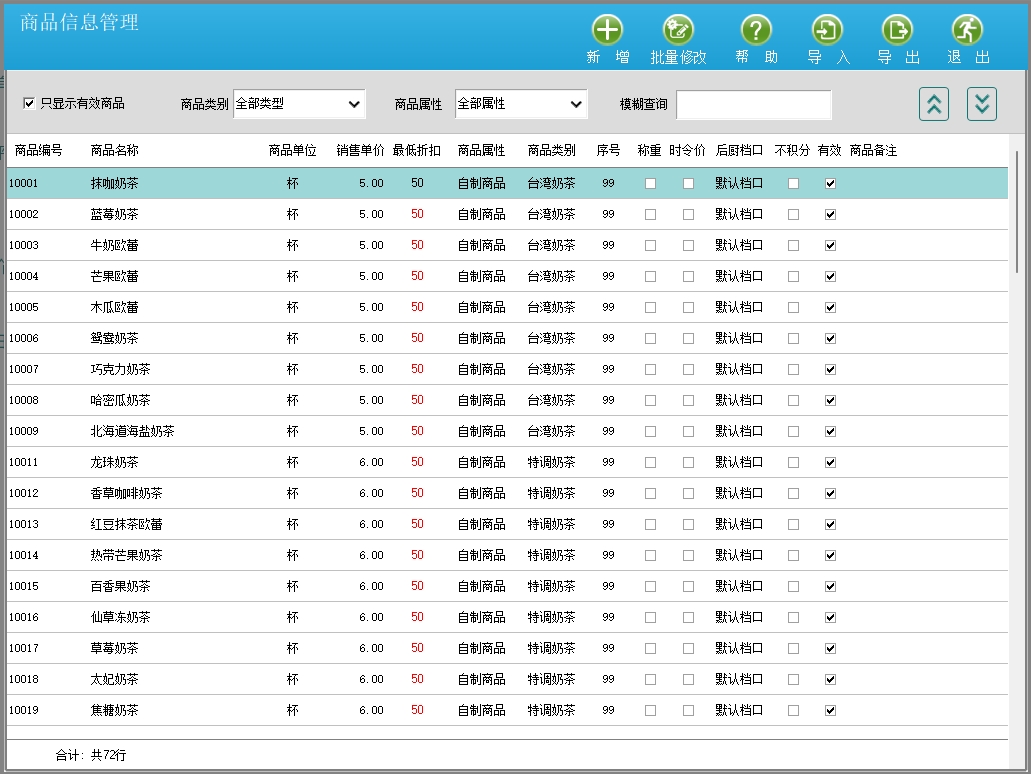
Task: Click the 商品名称 column header
Action: pos(114,151)
